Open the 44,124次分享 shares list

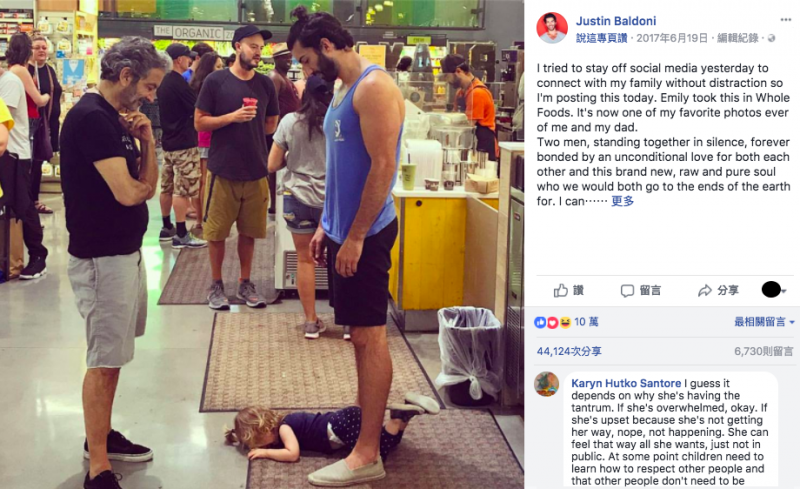tap(569, 351)
